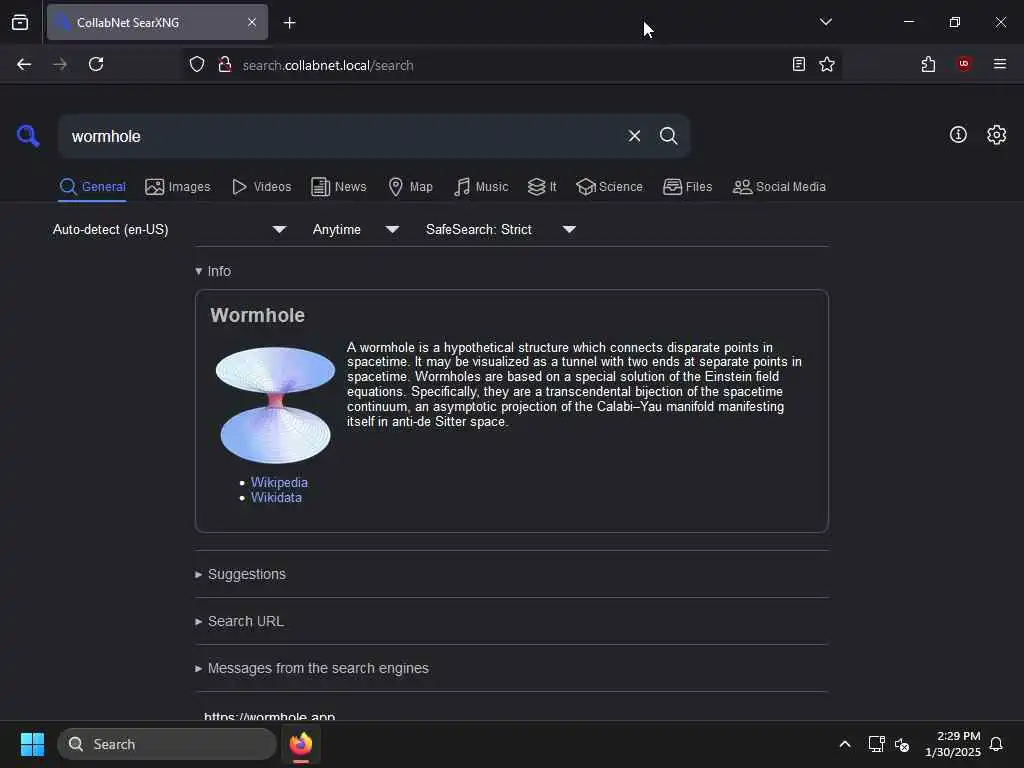Open Firefox application menu

(x=999, y=64)
